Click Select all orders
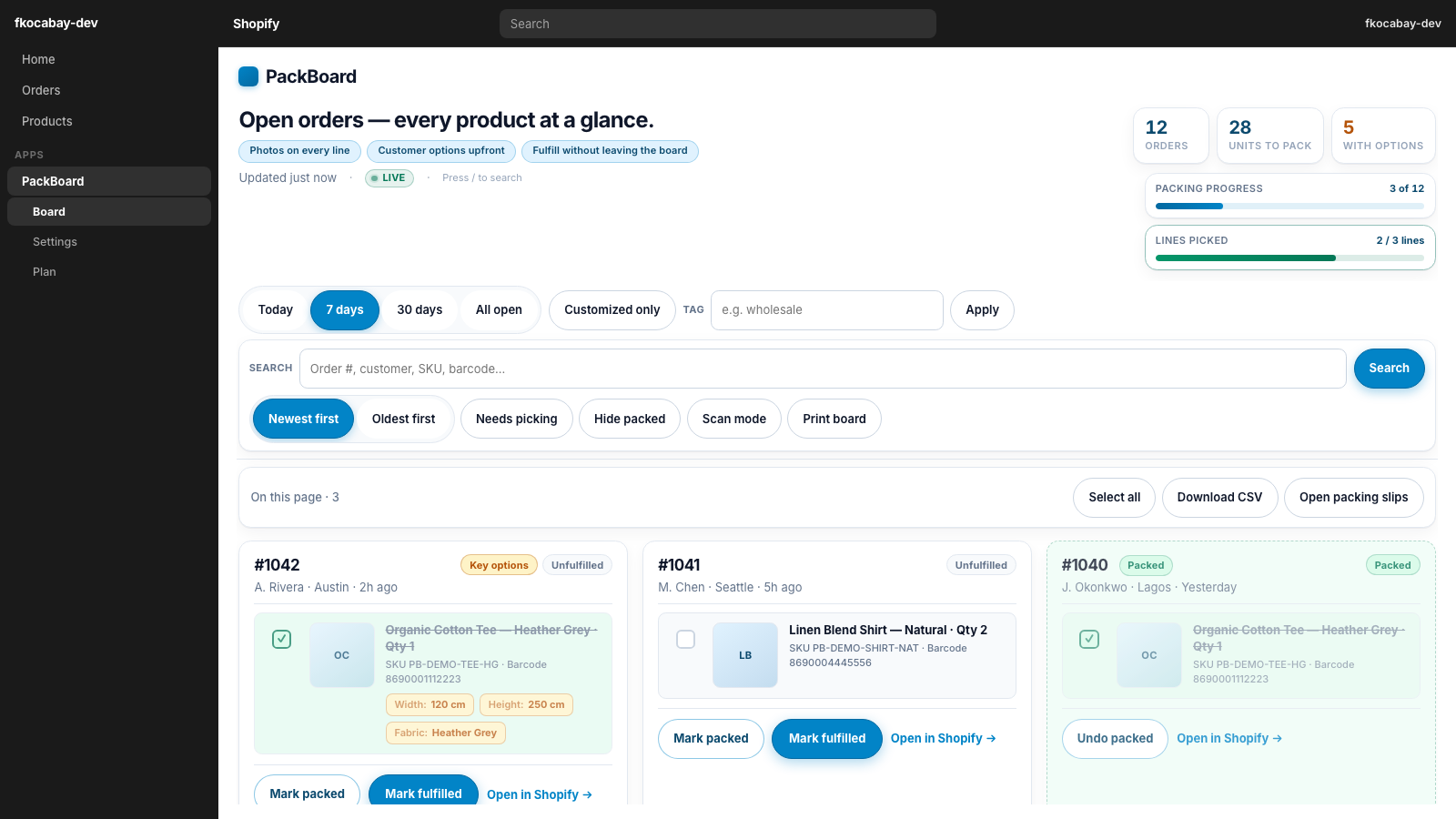The image size is (1456, 819). 1115,498
